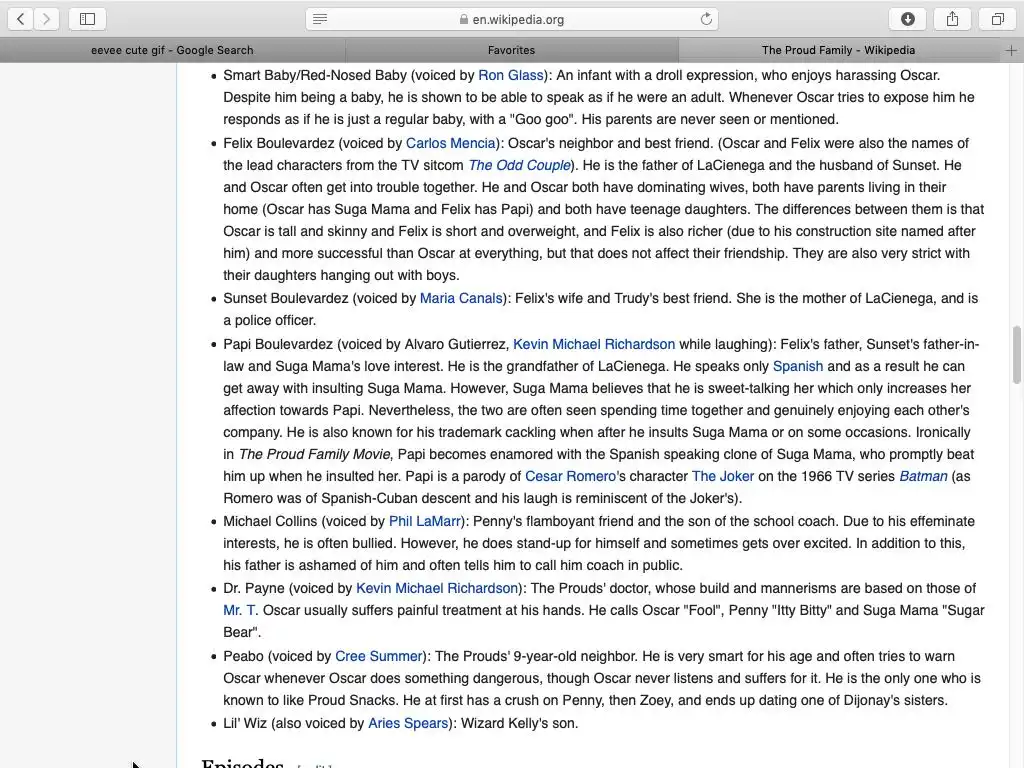
Task: Click the page vertical scrollbar thumb
Action: pos(1016,355)
